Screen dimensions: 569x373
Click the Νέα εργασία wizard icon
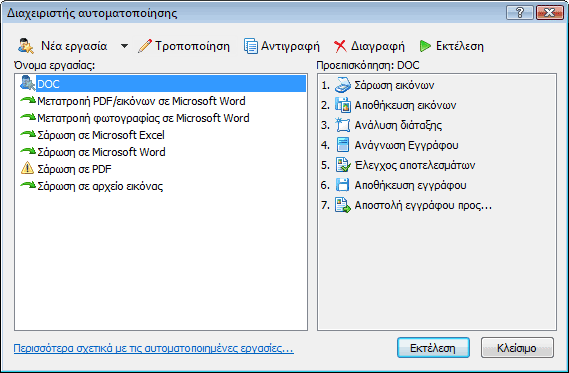(26, 46)
